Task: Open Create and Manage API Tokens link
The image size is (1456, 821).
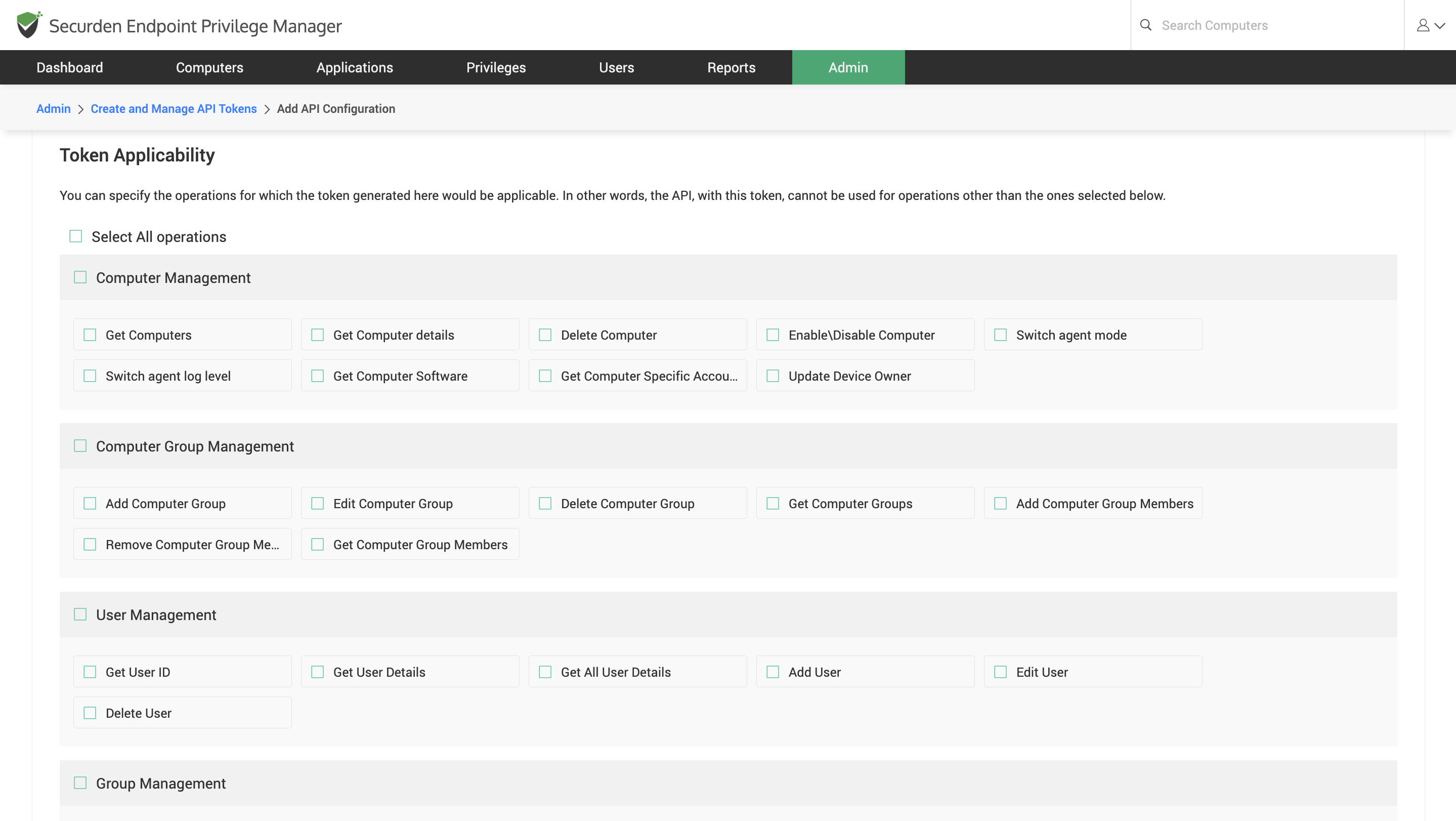Action: pyautogui.click(x=174, y=108)
